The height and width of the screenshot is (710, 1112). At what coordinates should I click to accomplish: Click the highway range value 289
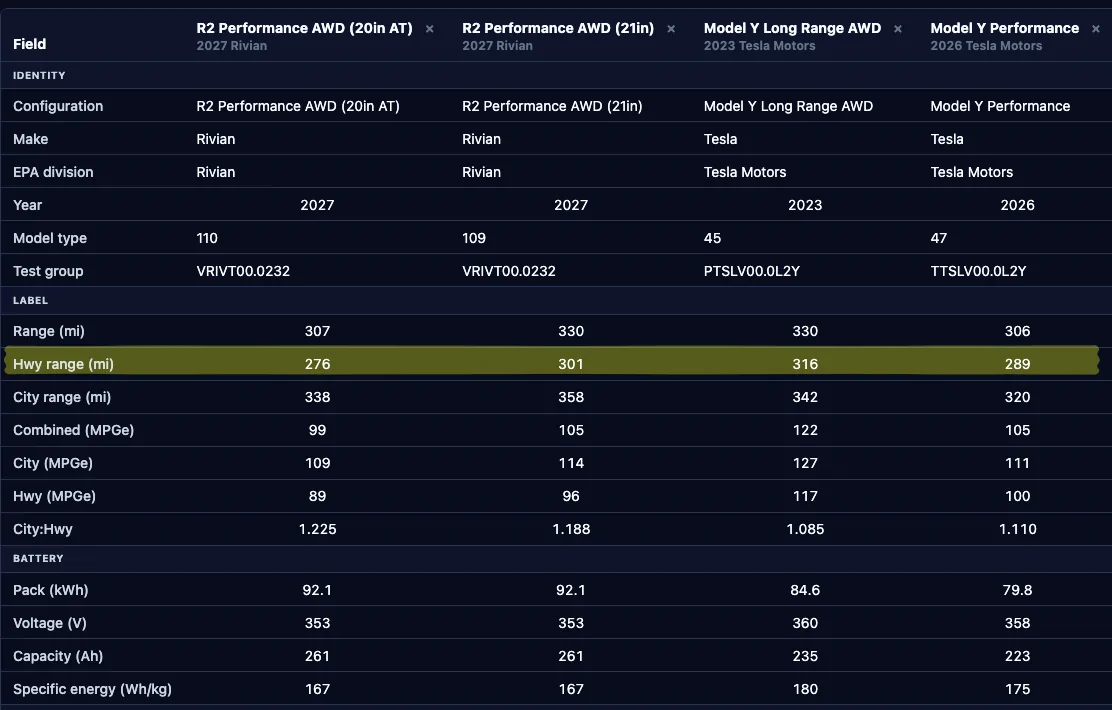point(1018,364)
